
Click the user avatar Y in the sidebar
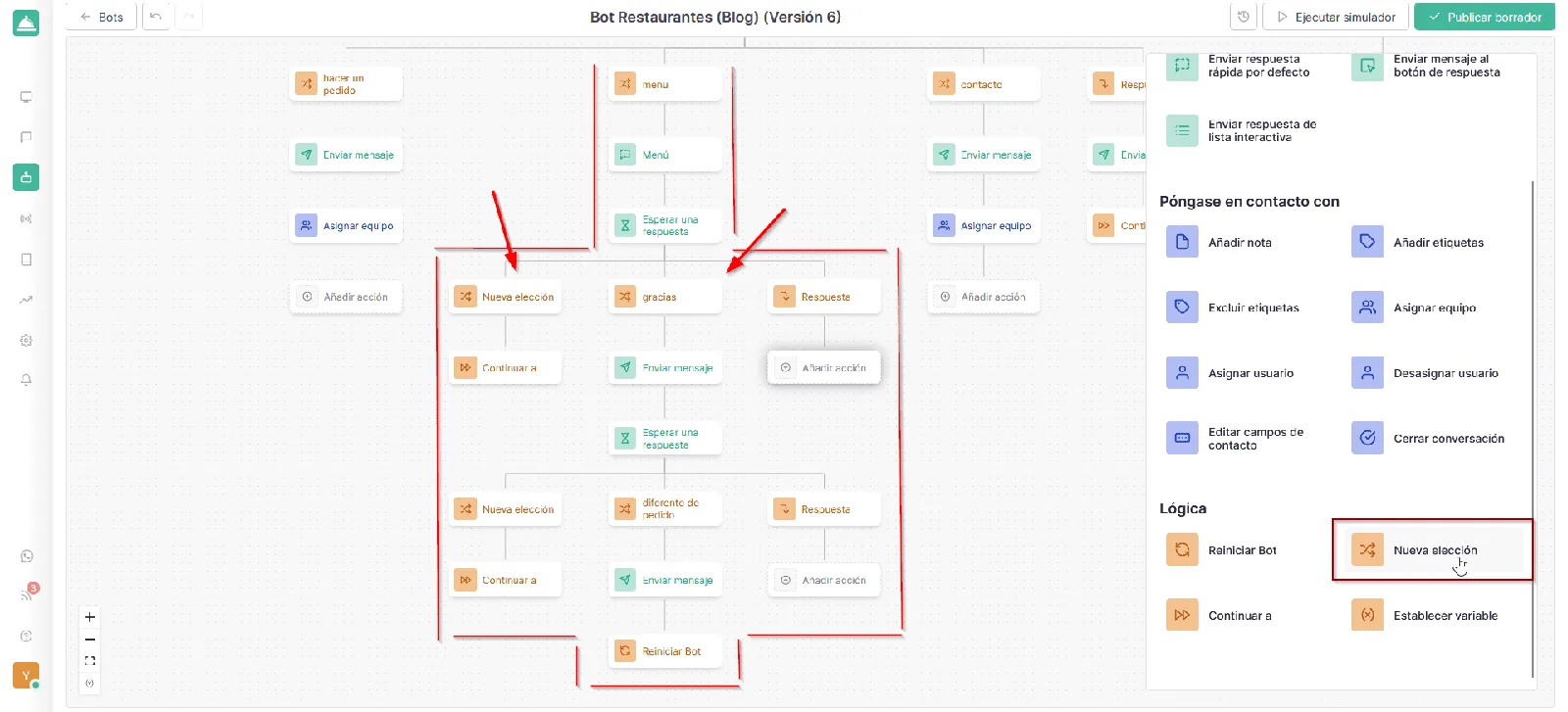click(26, 676)
